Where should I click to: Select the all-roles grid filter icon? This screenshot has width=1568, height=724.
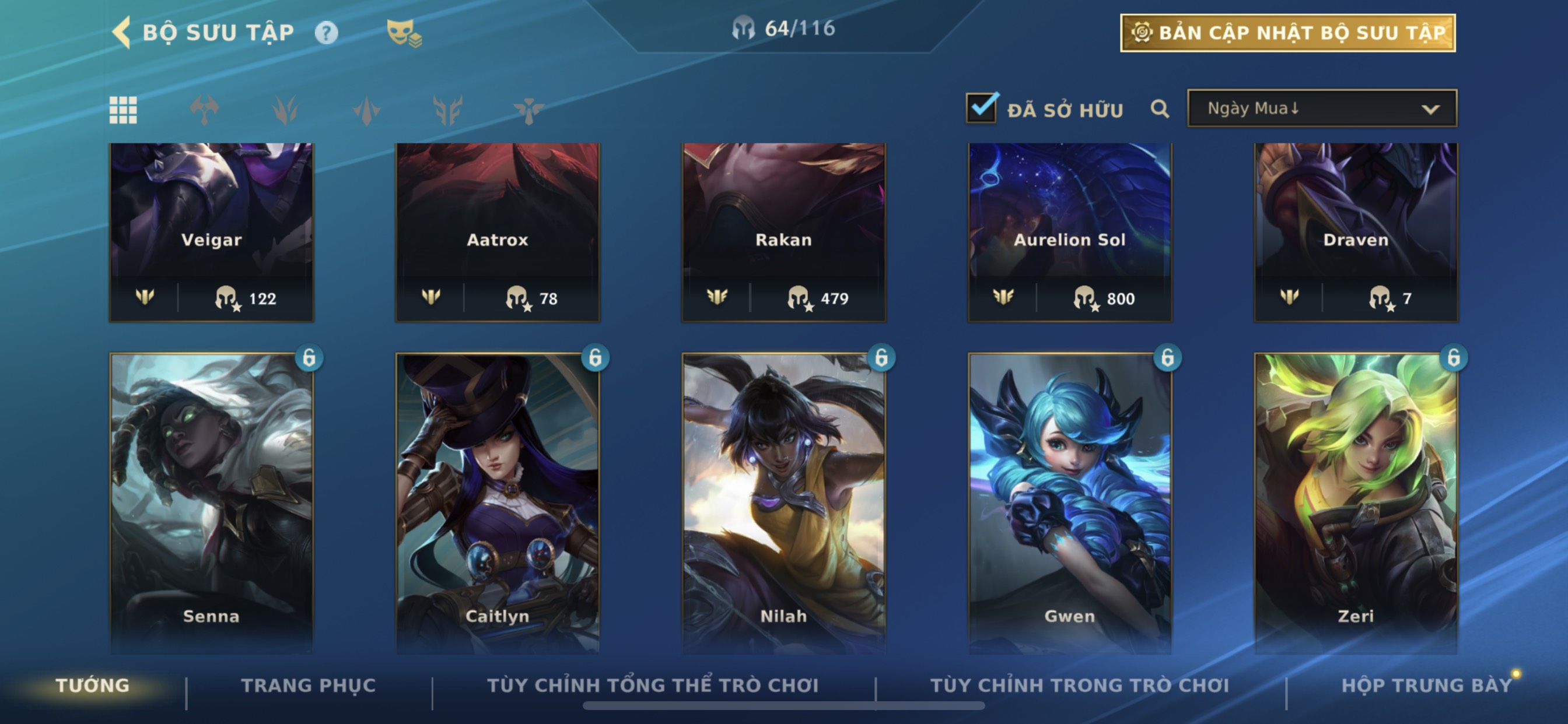(123, 110)
